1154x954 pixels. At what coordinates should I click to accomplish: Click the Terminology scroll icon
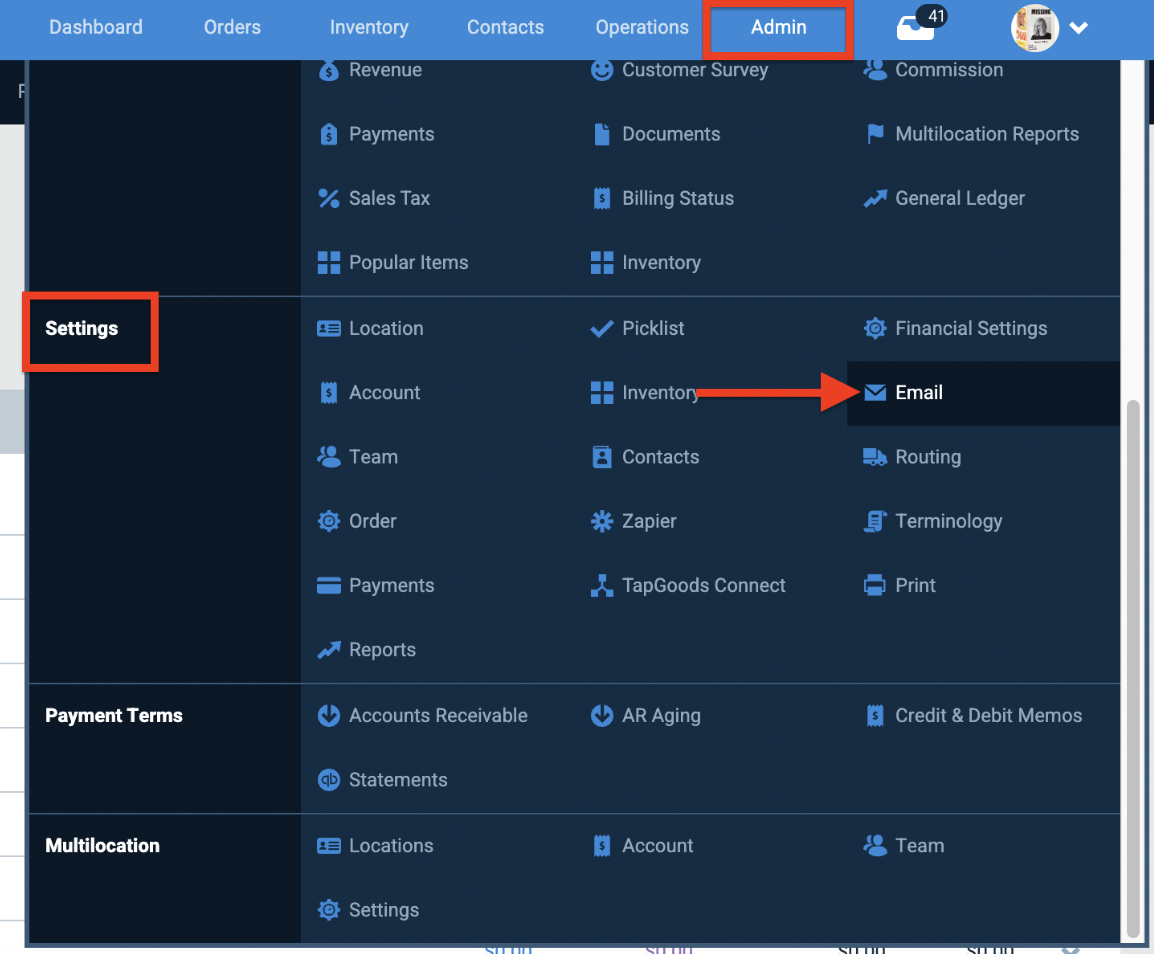point(874,520)
